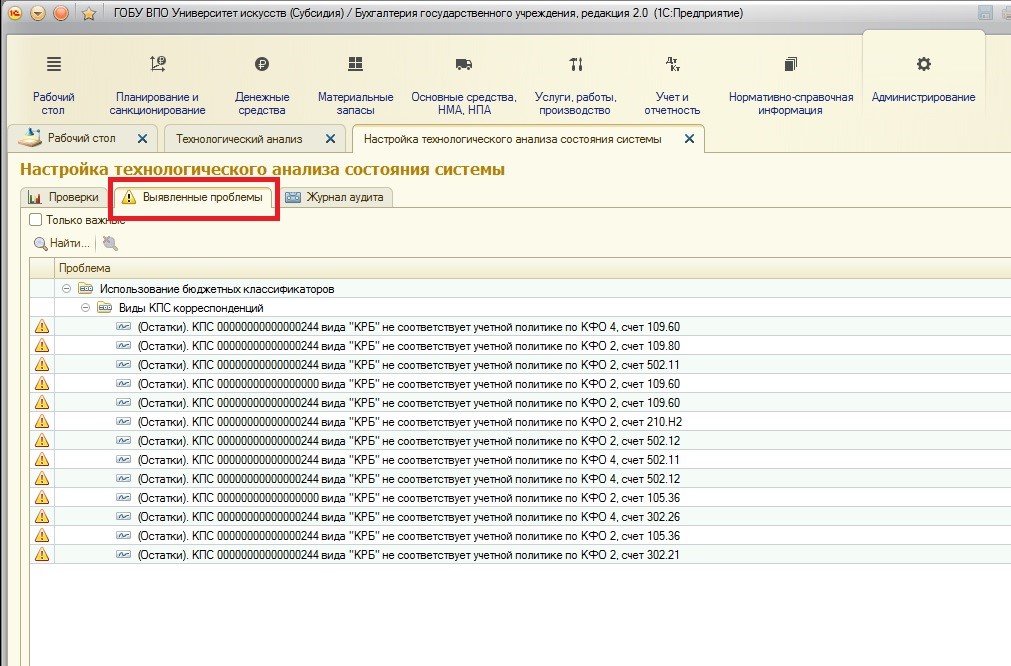The image size is (1011, 666).
Task: Click the Найти... search button
Action: pyautogui.click(x=62, y=243)
